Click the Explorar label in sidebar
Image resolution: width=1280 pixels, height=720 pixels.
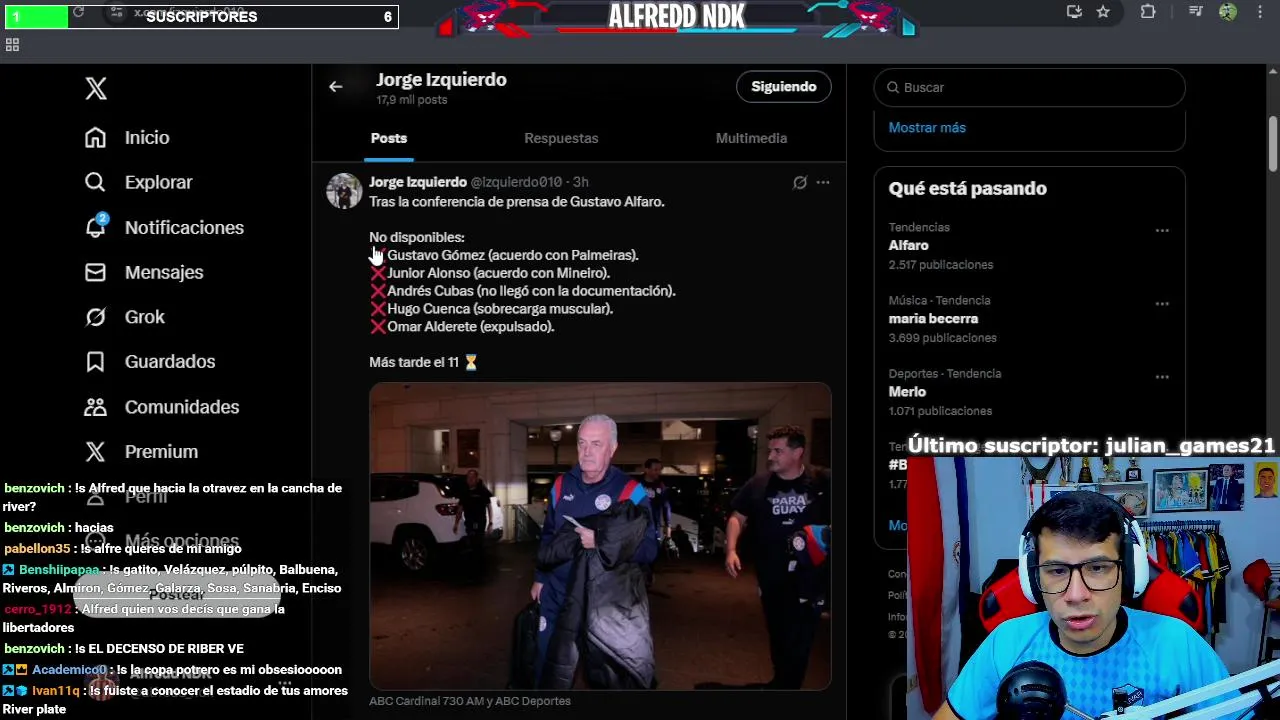pos(158,182)
